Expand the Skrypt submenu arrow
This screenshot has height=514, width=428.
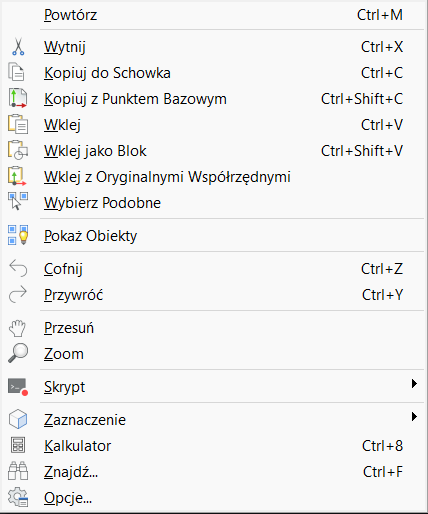[414, 384]
